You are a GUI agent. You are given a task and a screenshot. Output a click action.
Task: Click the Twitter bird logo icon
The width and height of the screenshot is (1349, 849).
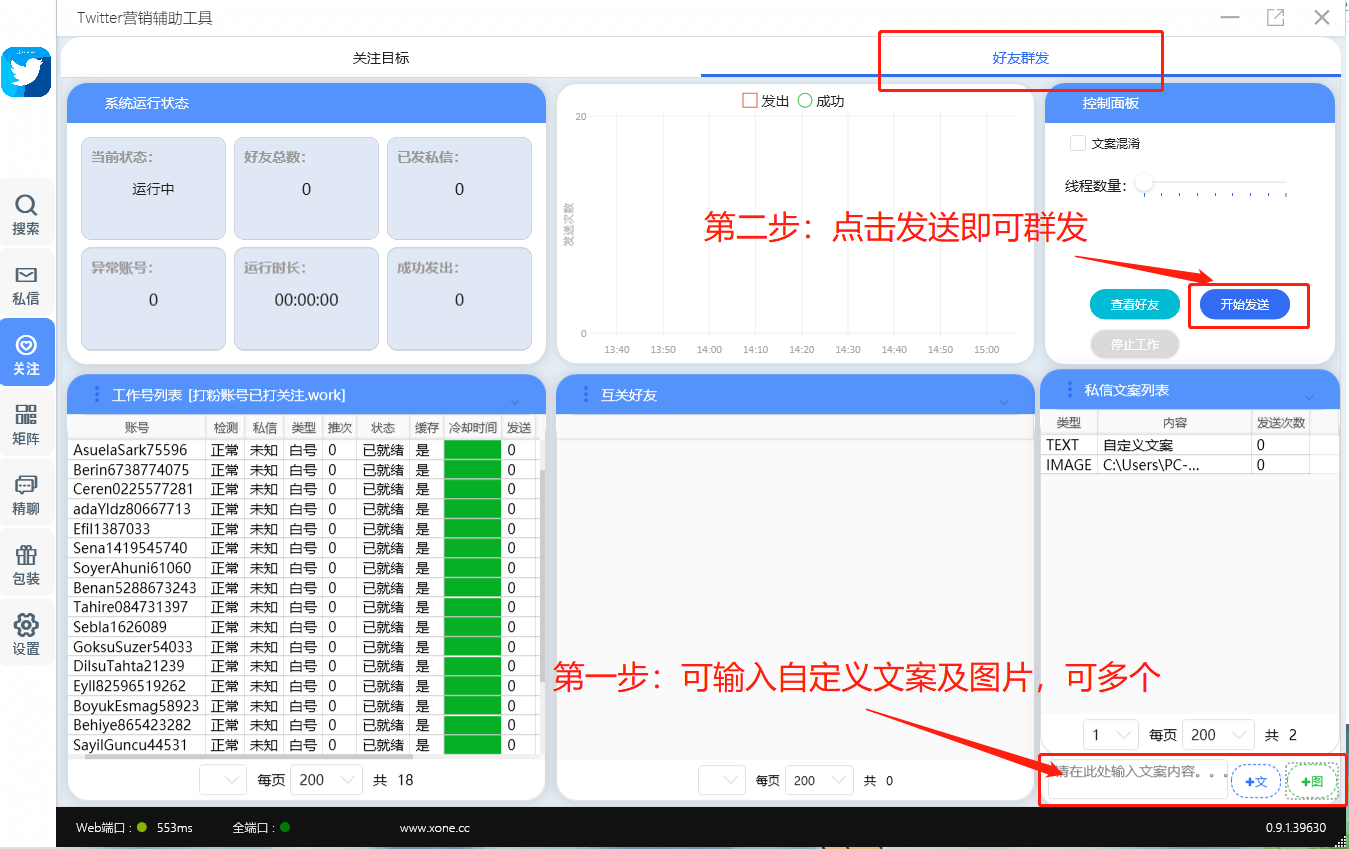[x=26, y=71]
